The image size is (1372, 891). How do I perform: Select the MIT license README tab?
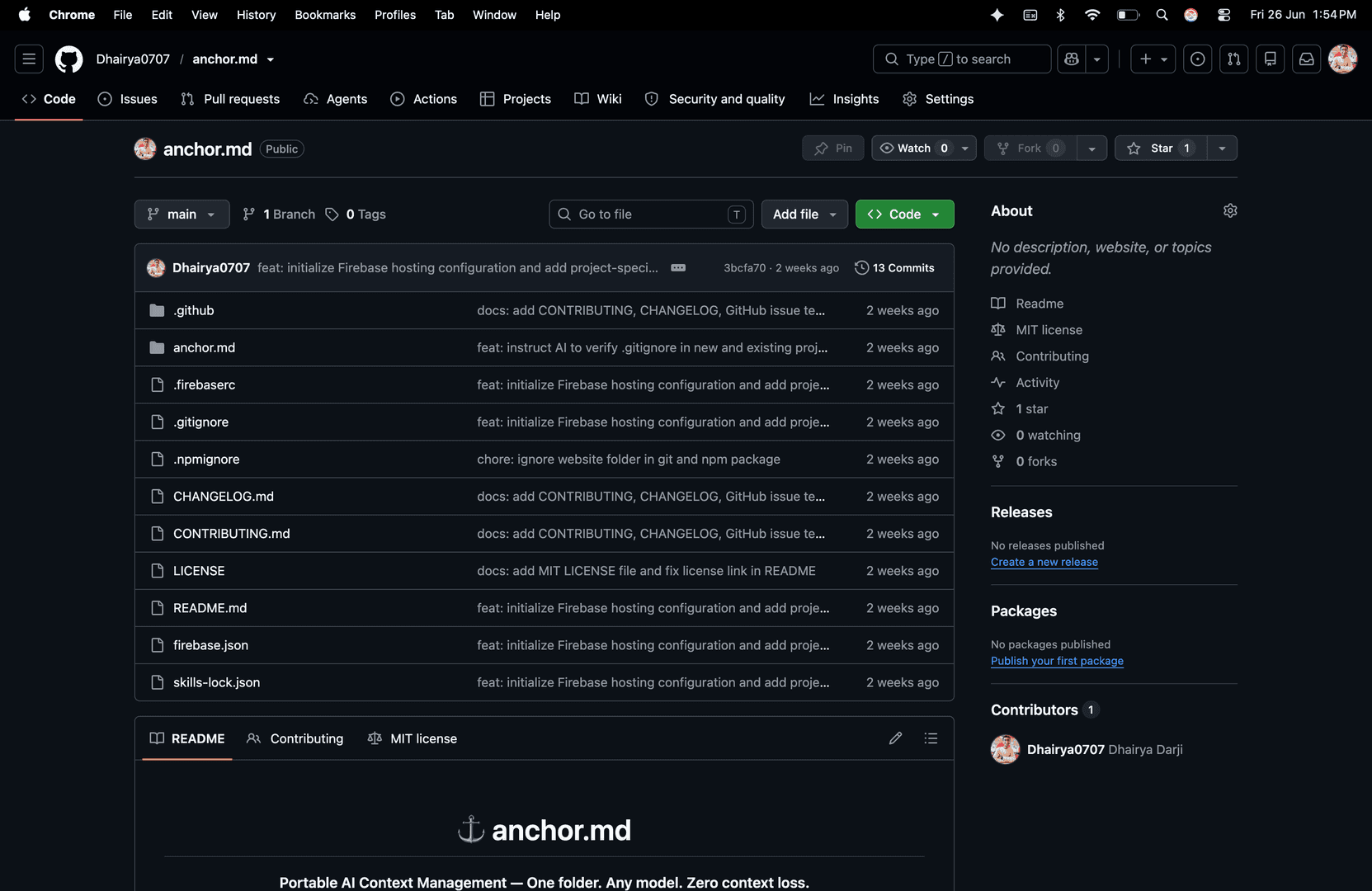pos(412,738)
